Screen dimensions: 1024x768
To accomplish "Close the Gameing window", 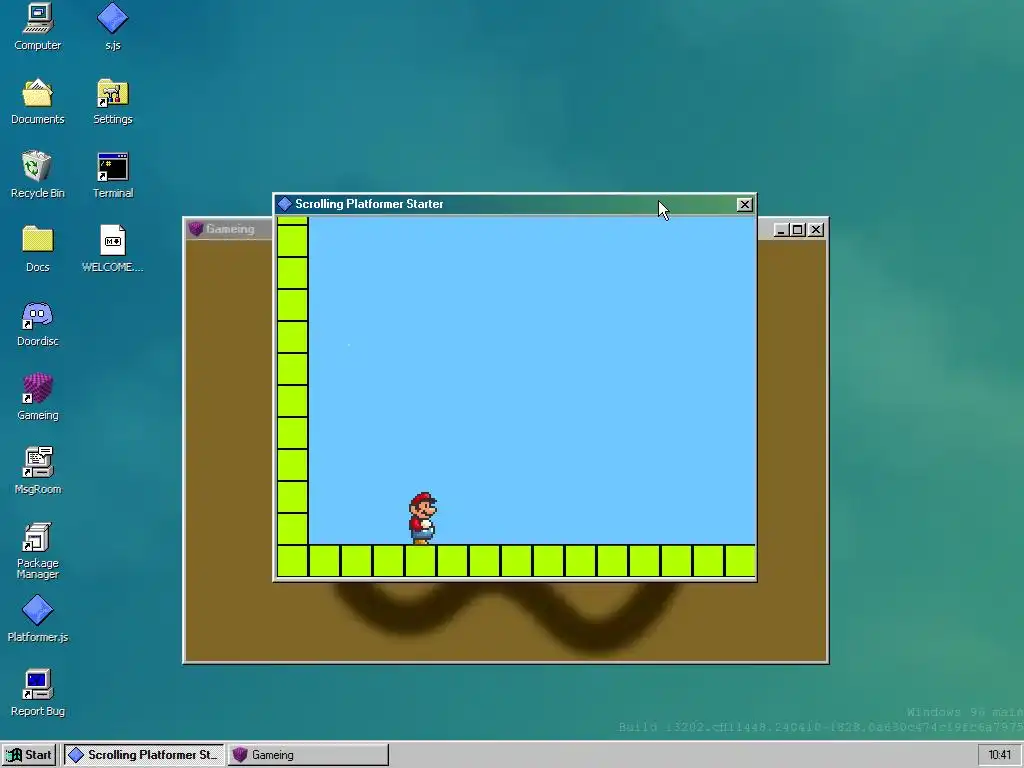I will tap(816, 230).
